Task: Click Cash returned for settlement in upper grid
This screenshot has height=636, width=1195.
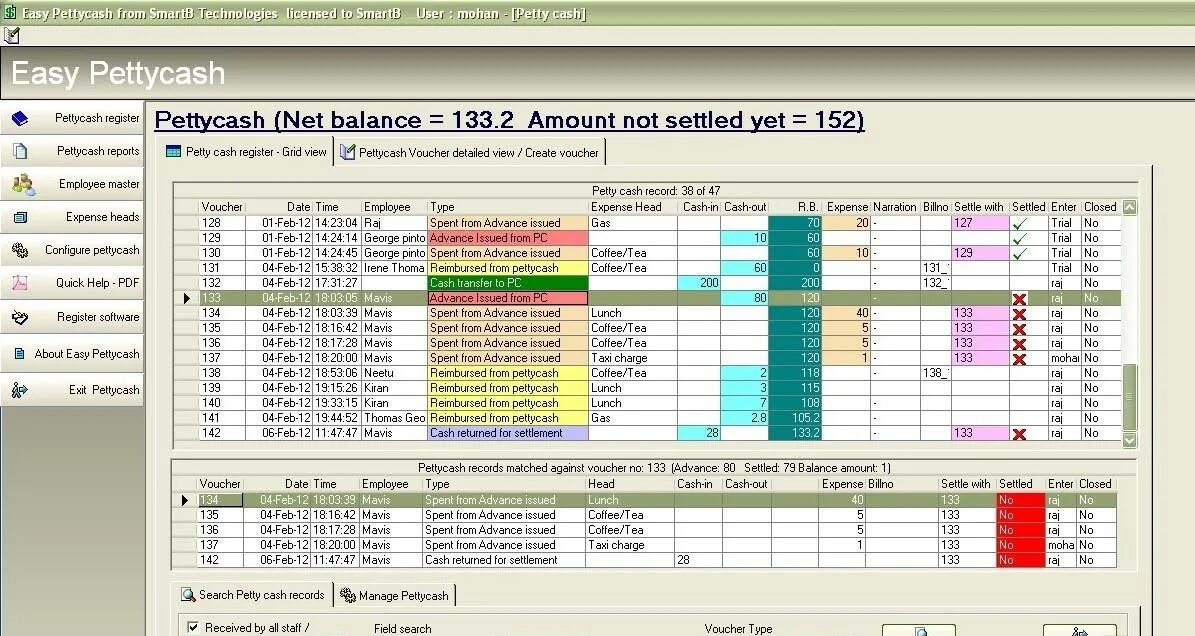Action: [508, 433]
